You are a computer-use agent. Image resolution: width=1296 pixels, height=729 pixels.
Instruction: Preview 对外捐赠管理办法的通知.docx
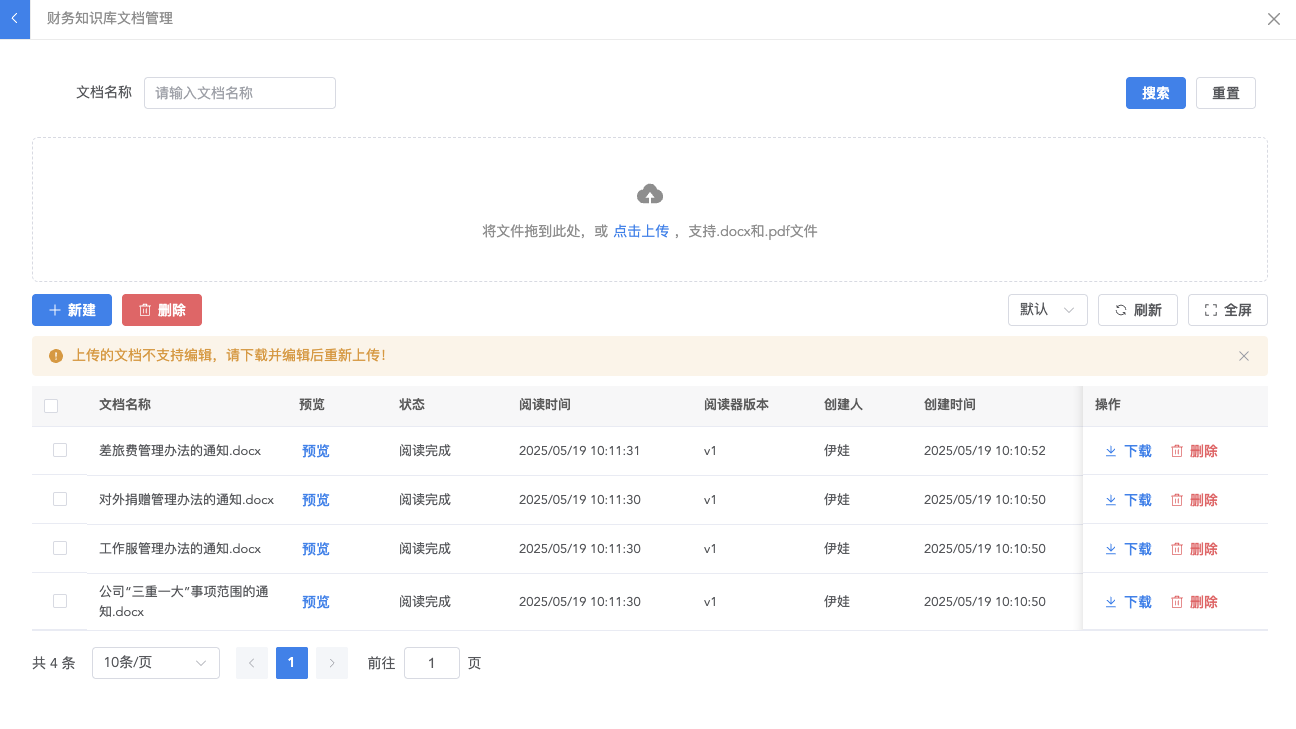[x=316, y=500]
